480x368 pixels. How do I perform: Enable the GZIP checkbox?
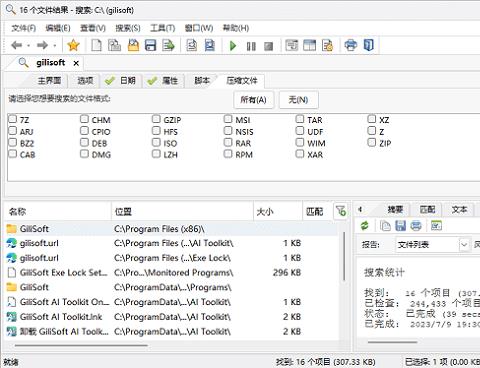[x=156, y=119]
